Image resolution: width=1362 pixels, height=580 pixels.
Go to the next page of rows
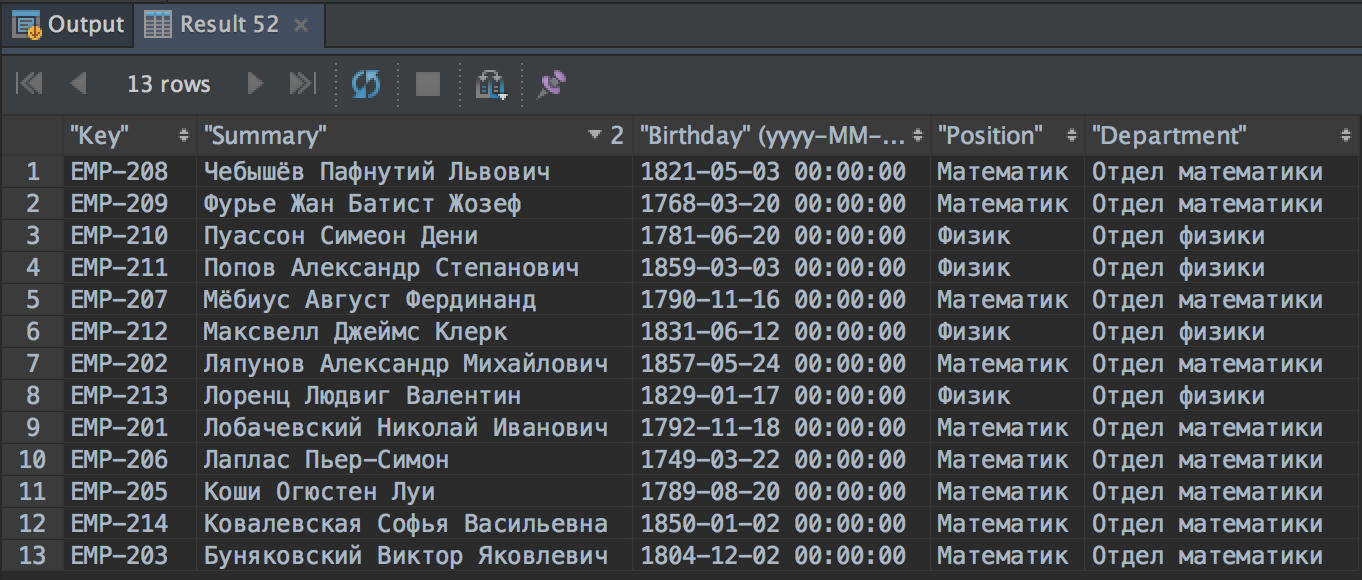click(257, 85)
